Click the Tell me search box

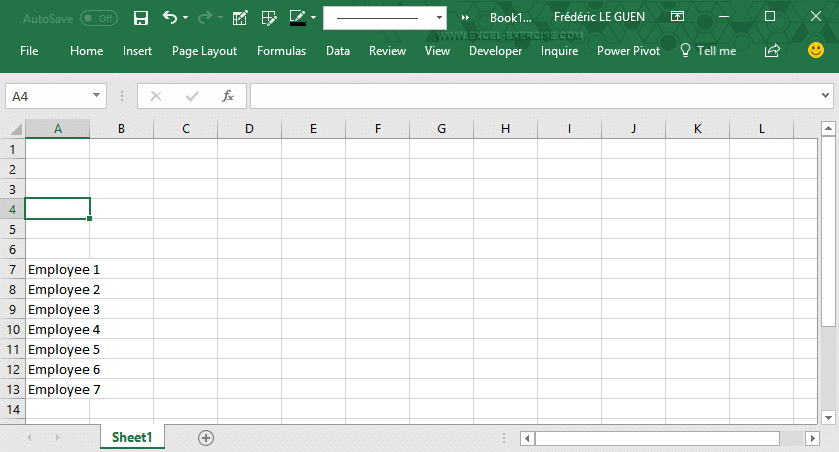coord(708,51)
